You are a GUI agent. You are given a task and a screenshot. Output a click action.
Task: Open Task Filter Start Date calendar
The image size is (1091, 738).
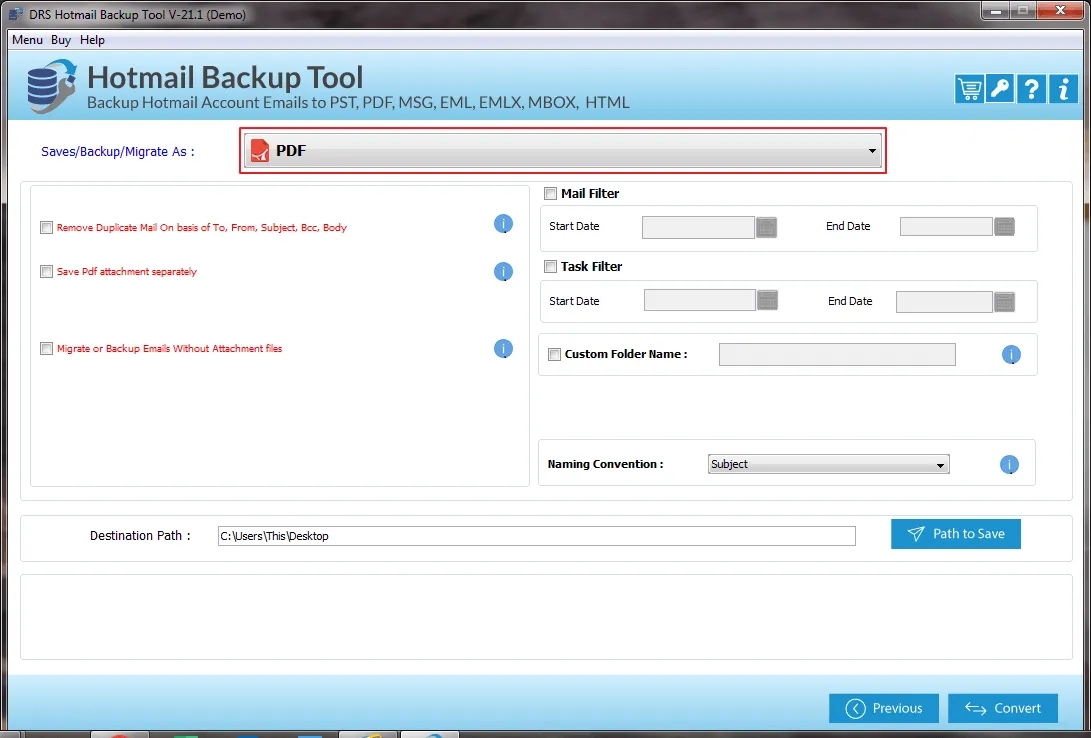(767, 300)
